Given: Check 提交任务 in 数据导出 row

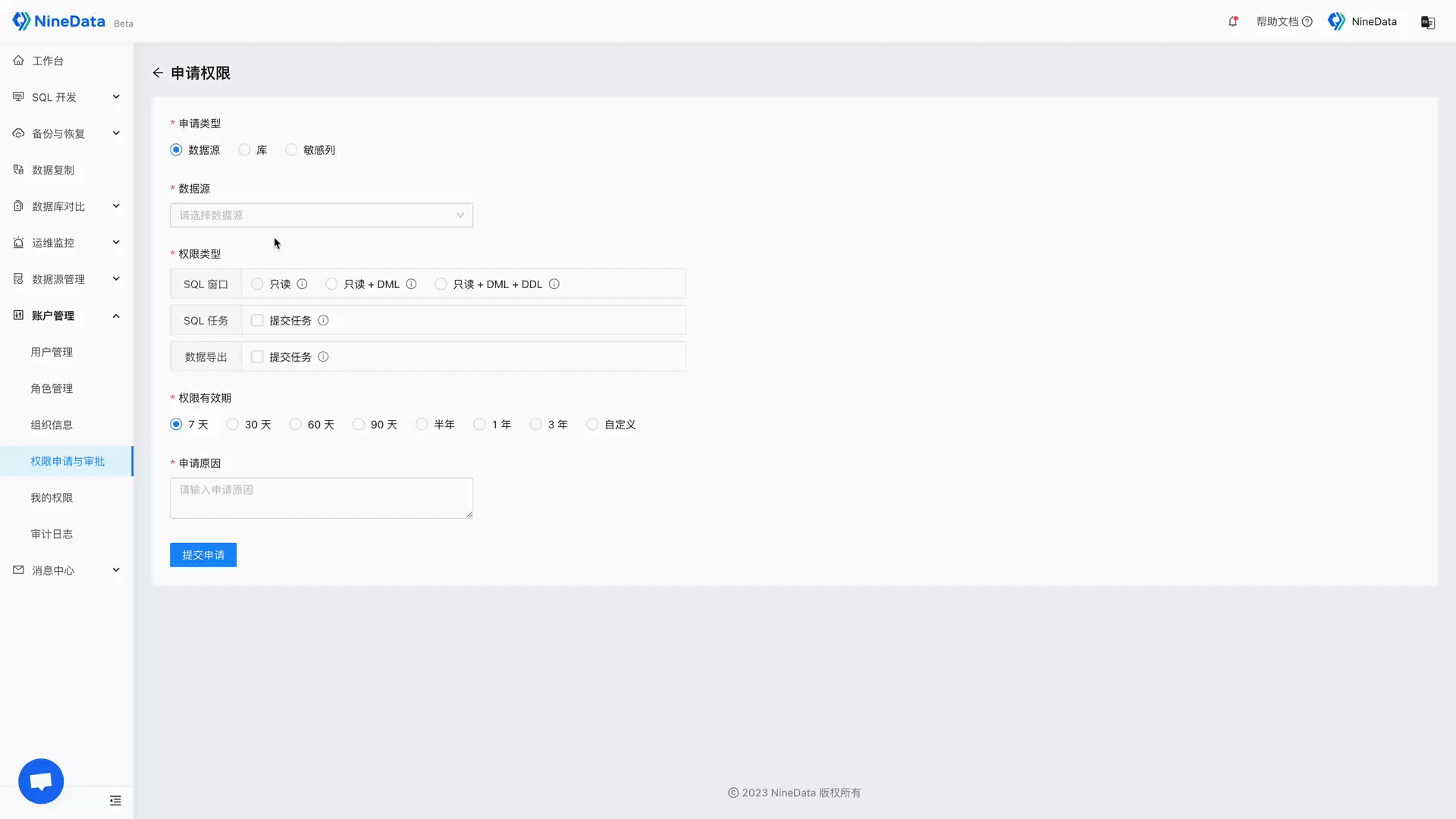Looking at the screenshot, I should pyautogui.click(x=257, y=357).
